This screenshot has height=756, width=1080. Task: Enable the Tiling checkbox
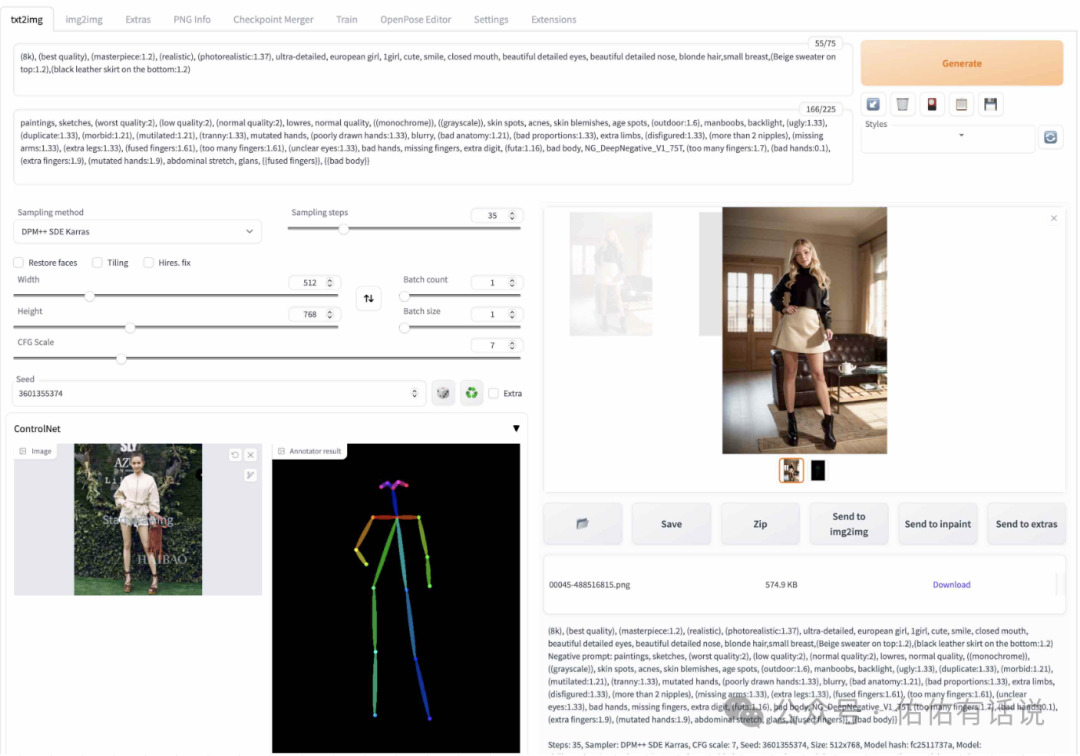[x=97, y=262]
